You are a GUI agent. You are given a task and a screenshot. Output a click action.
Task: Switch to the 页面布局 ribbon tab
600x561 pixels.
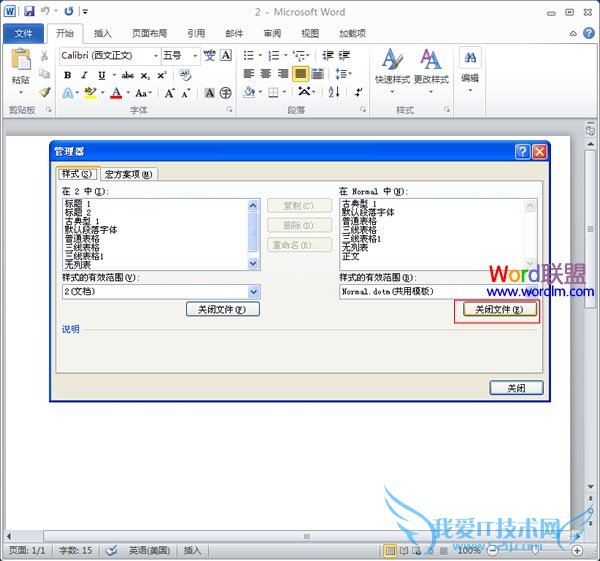tap(150, 34)
